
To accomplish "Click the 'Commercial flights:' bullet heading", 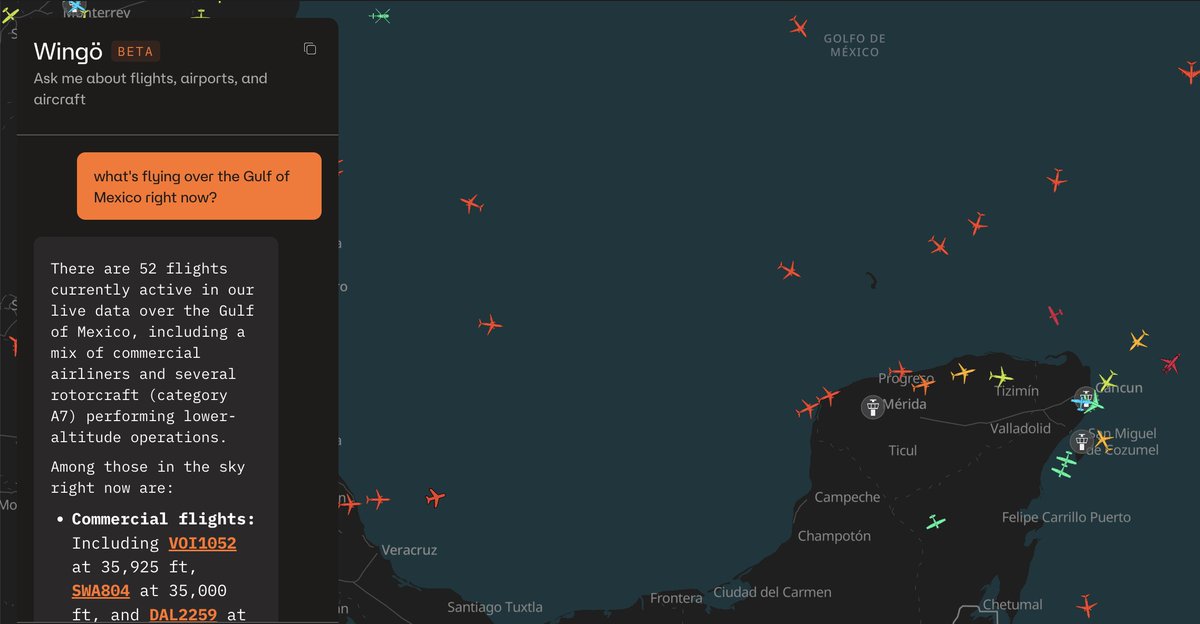I will click(164, 519).
